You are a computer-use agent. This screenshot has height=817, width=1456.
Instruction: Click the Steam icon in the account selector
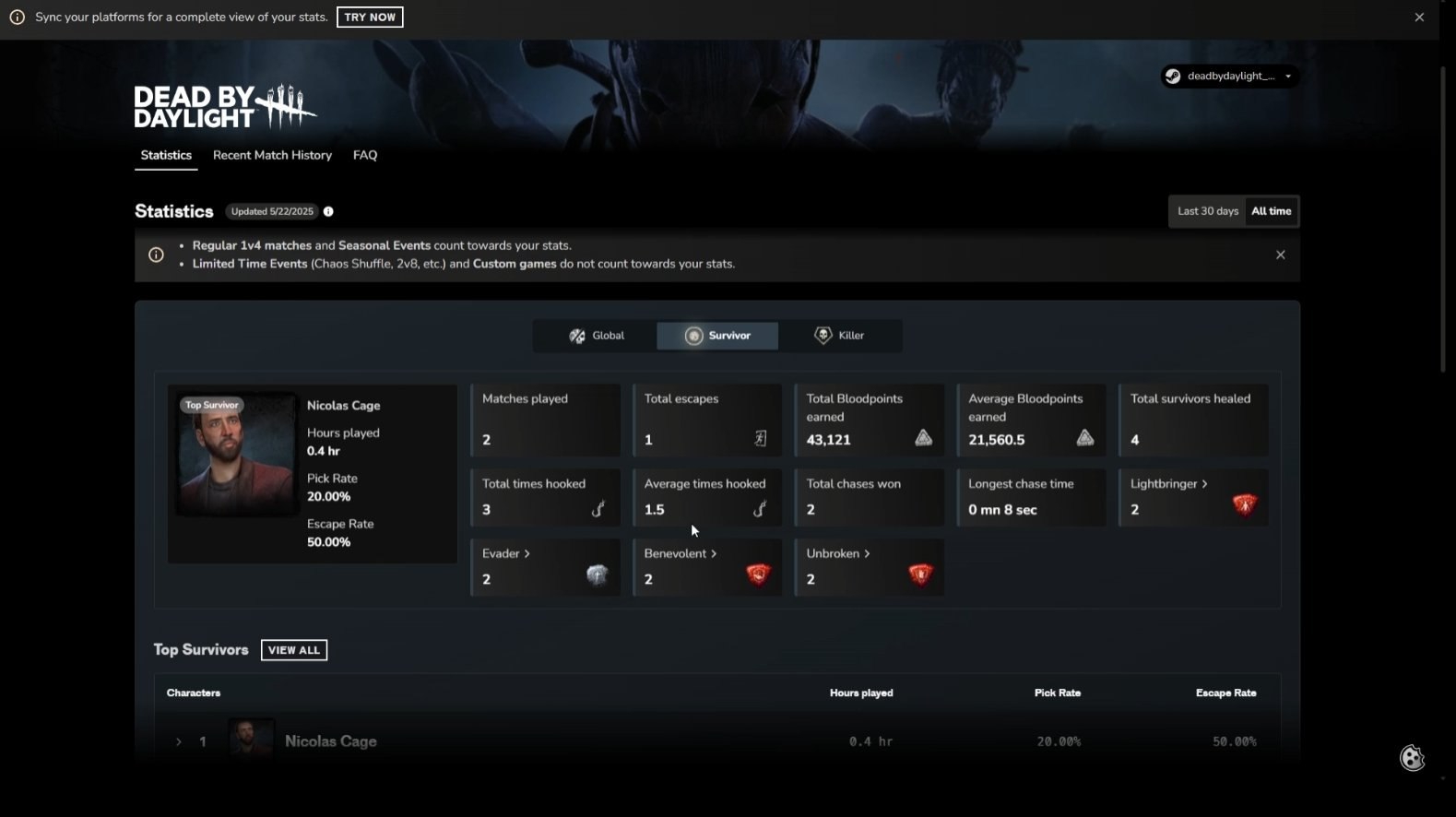[1173, 77]
